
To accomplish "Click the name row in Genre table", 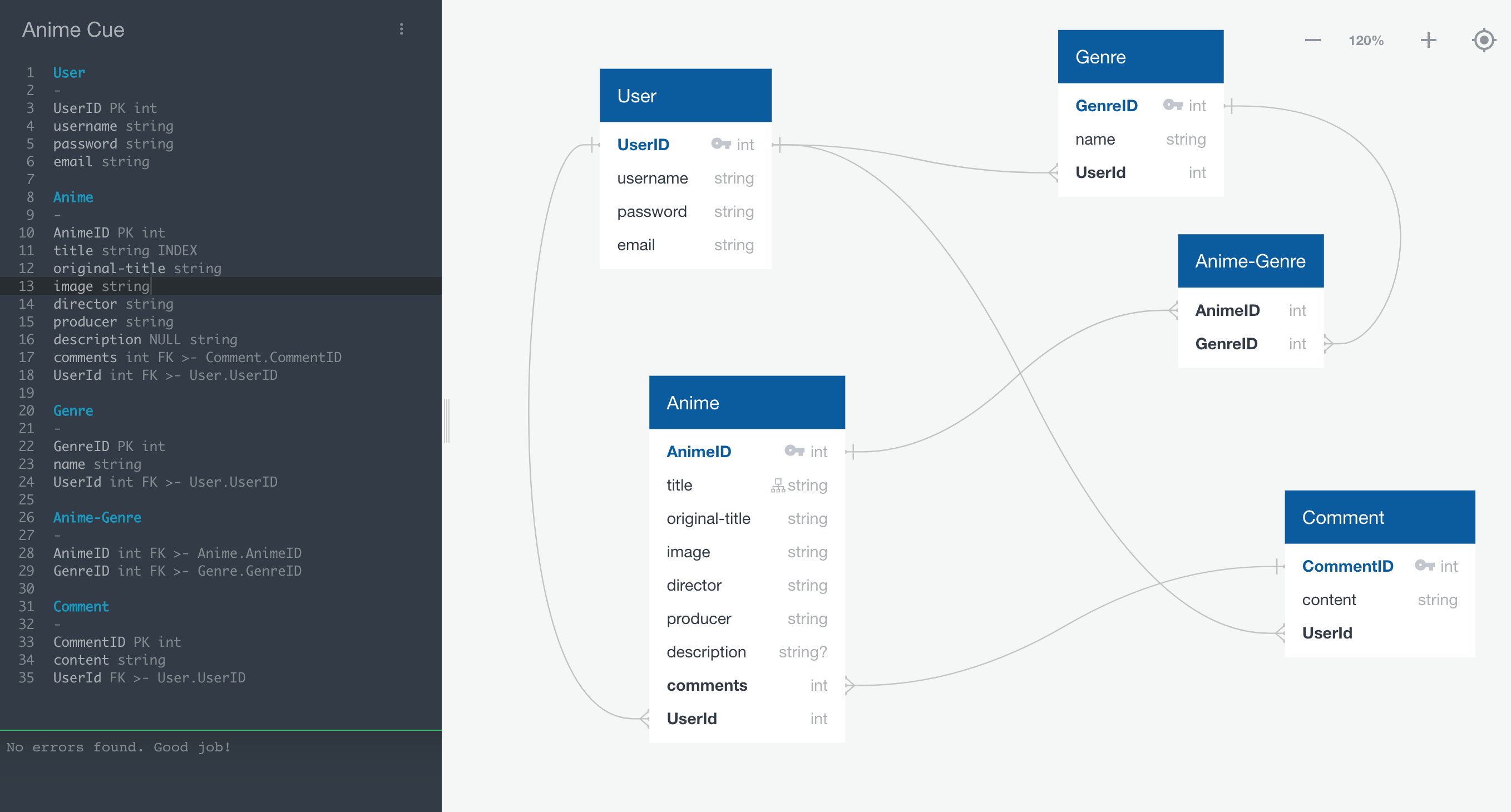I will (x=1140, y=139).
